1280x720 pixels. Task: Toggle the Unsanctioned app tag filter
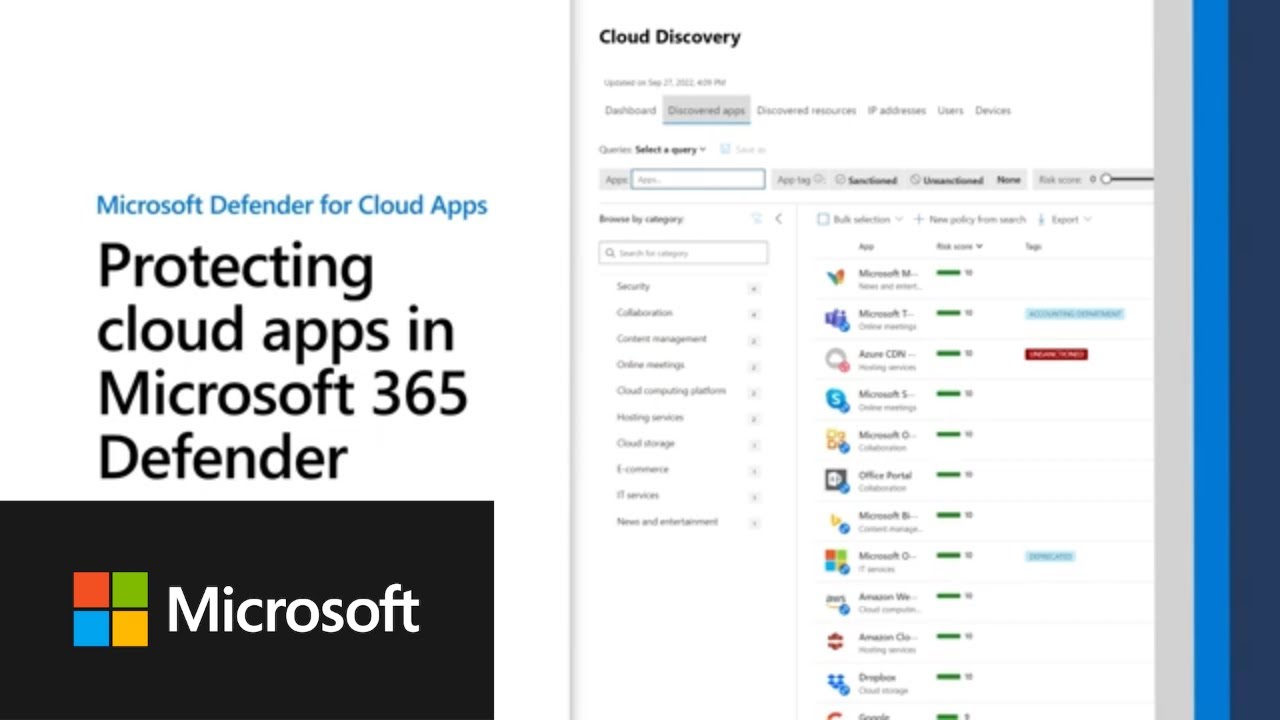tap(946, 180)
